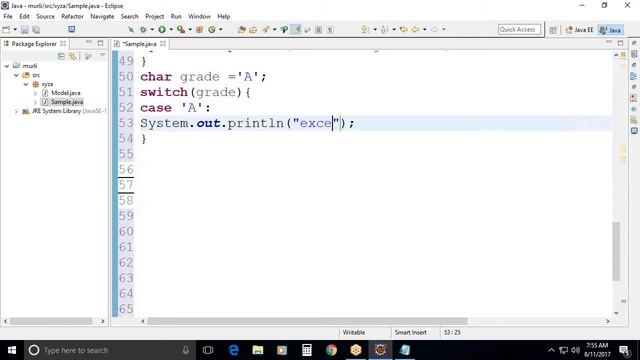The height and width of the screenshot is (360, 640).
Task: Click the Debug bug icon
Action: coord(143,29)
